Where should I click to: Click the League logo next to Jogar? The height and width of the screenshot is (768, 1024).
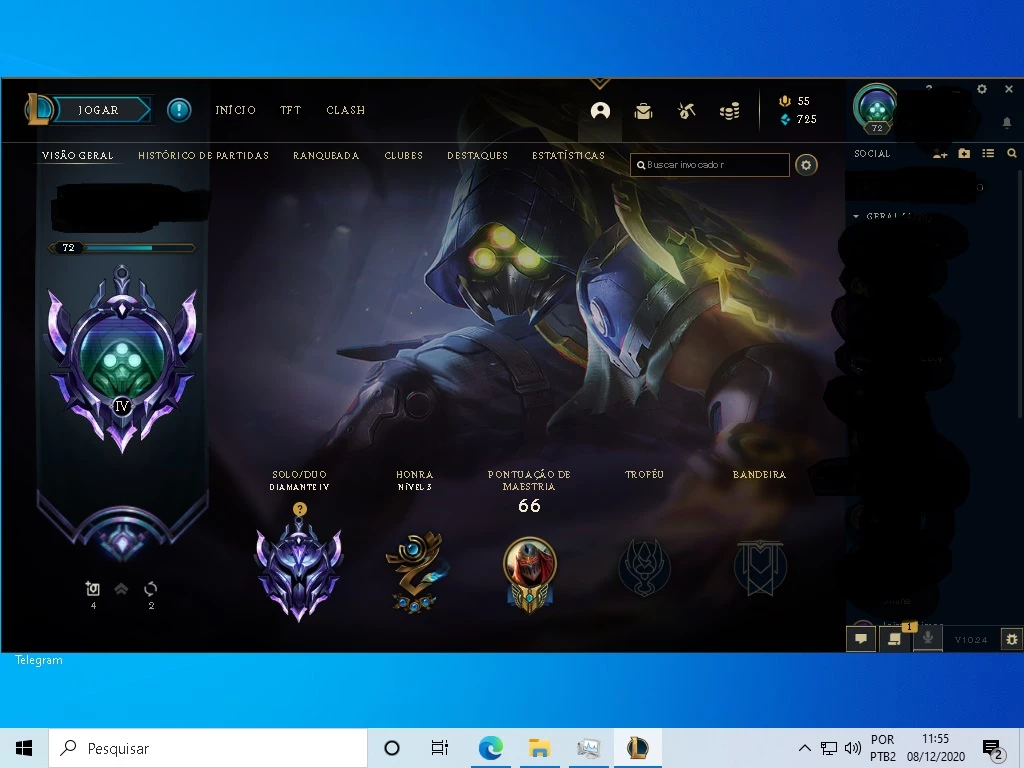(x=39, y=109)
